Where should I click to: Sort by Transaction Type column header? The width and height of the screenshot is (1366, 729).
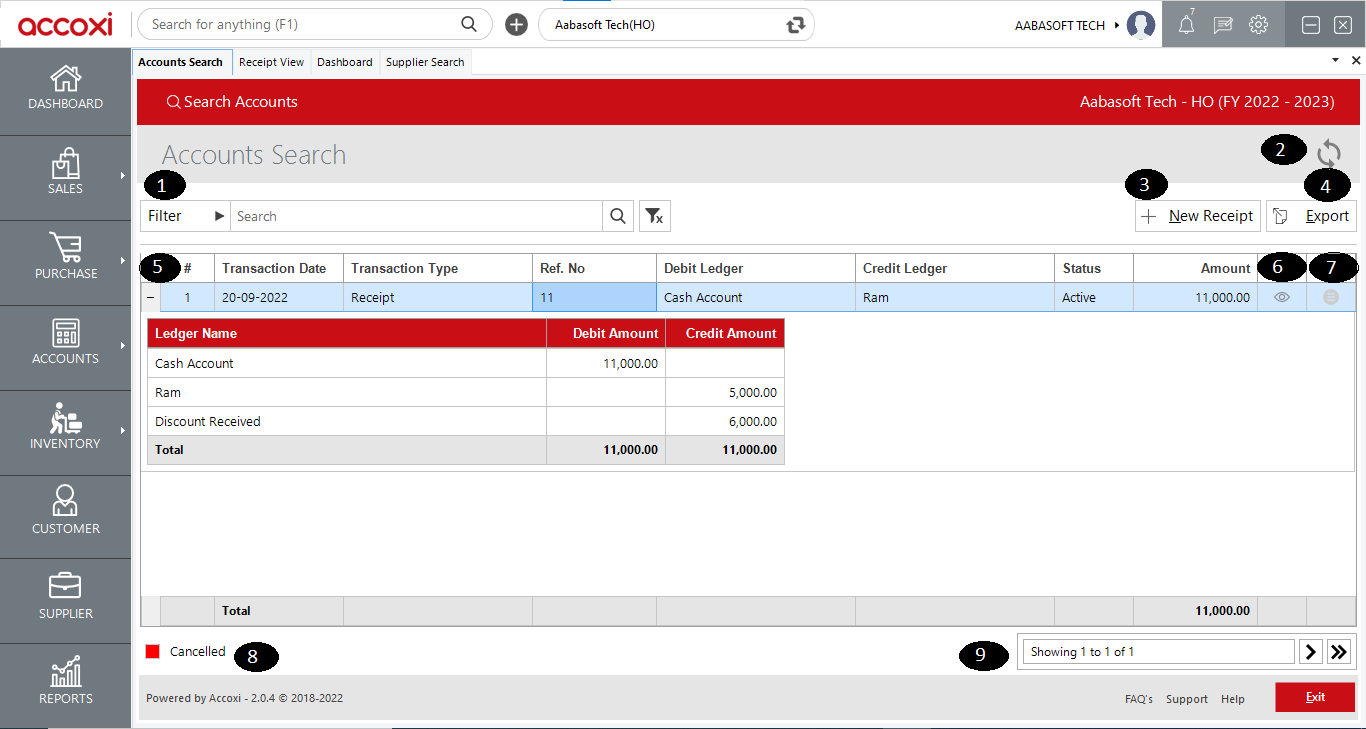pos(438,268)
